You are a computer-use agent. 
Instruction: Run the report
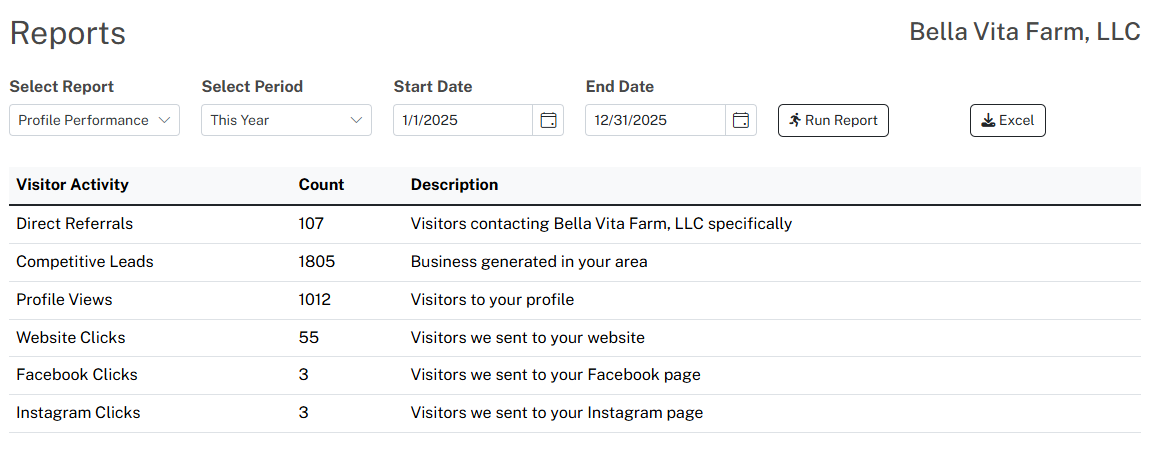(833, 120)
